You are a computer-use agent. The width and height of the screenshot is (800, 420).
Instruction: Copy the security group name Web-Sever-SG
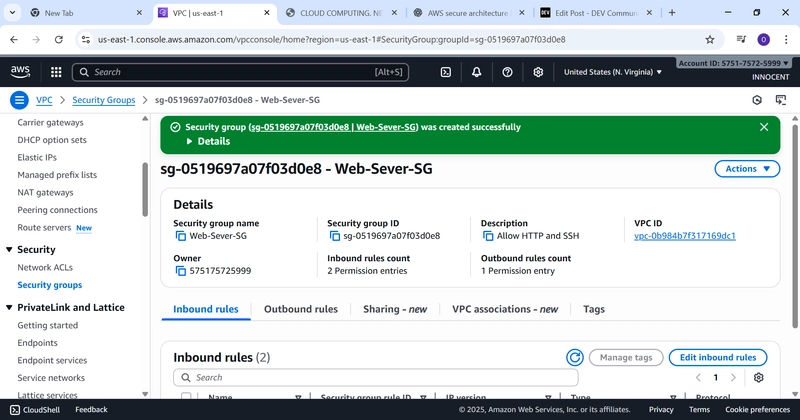[181, 236]
